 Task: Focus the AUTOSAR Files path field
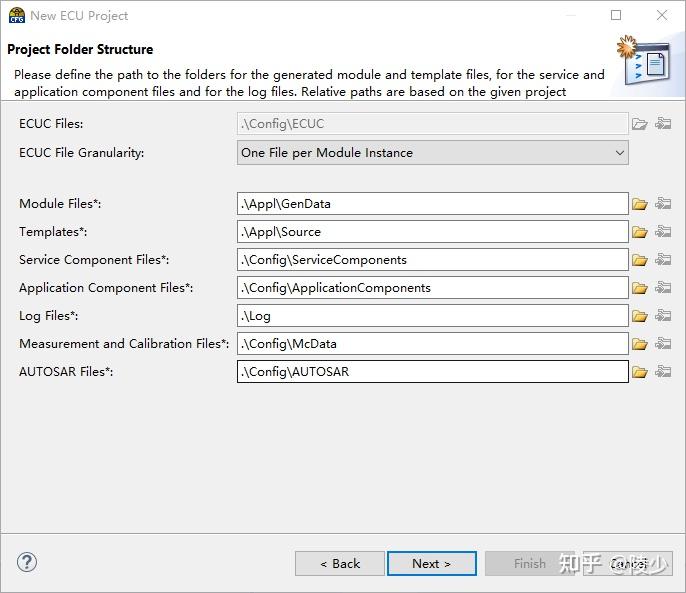pos(432,372)
